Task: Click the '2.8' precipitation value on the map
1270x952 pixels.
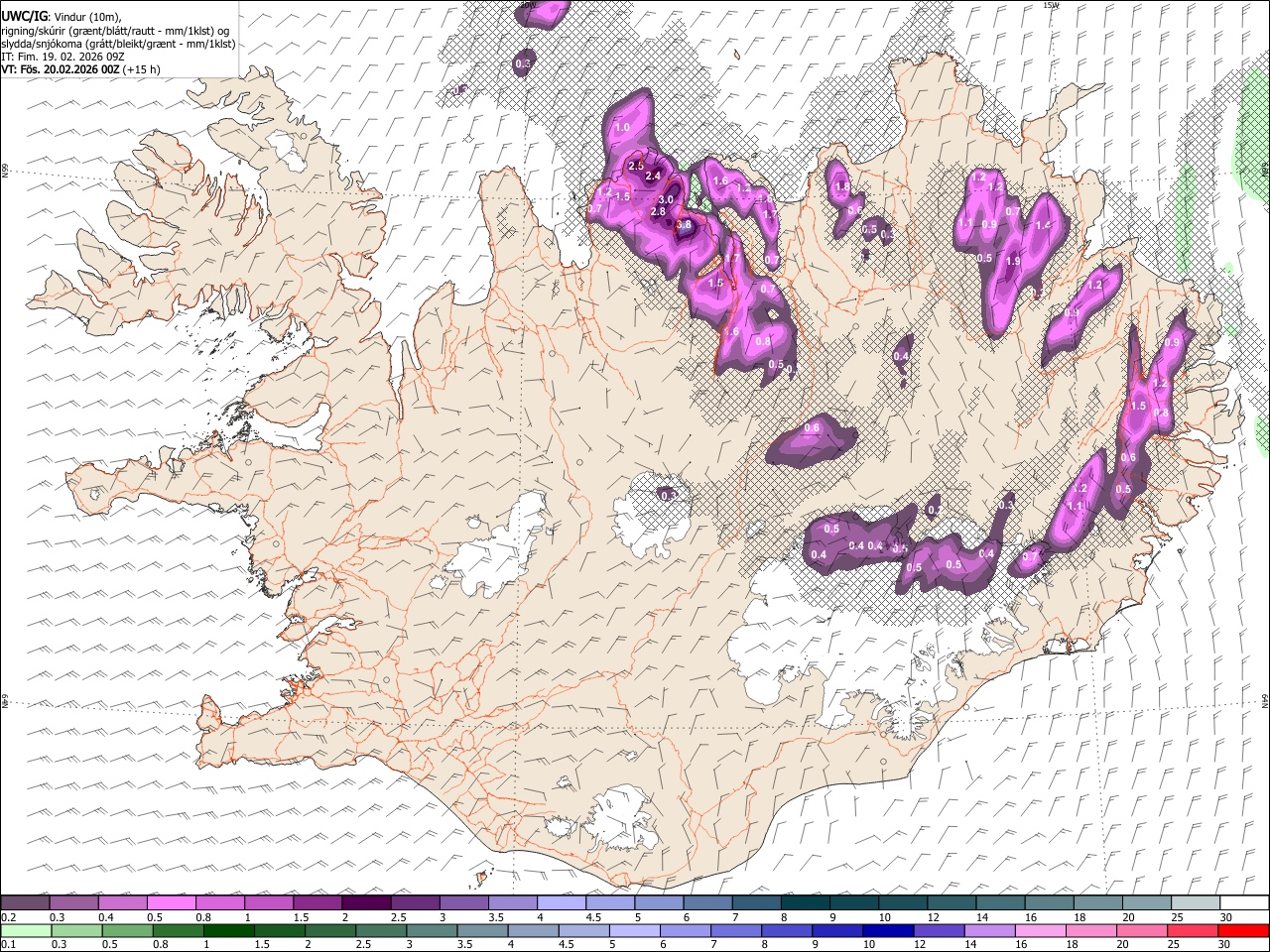Action: click(658, 212)
